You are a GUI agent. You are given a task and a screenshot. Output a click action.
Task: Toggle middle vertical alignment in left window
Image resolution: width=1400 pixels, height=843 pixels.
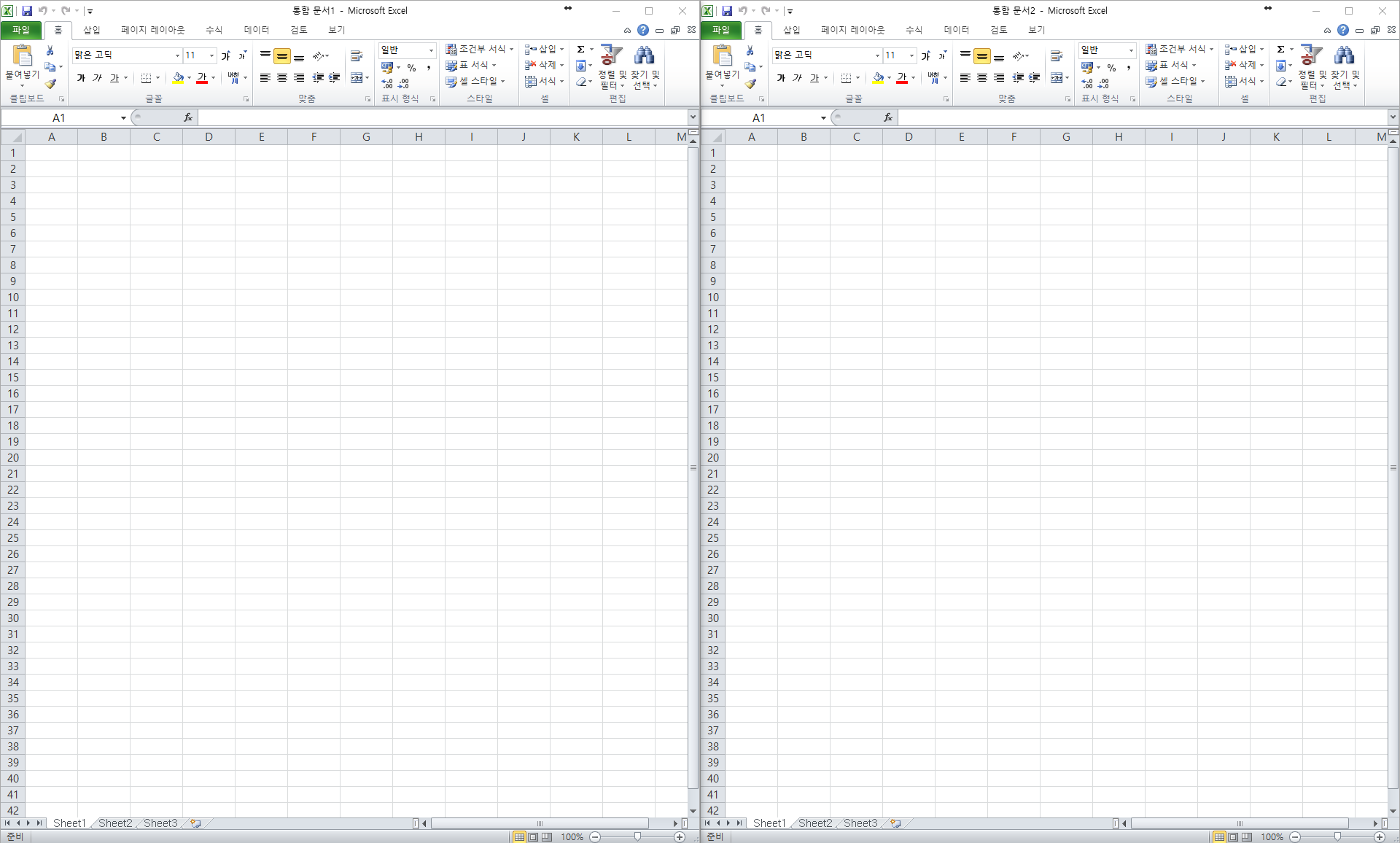[x=282, y=56]
